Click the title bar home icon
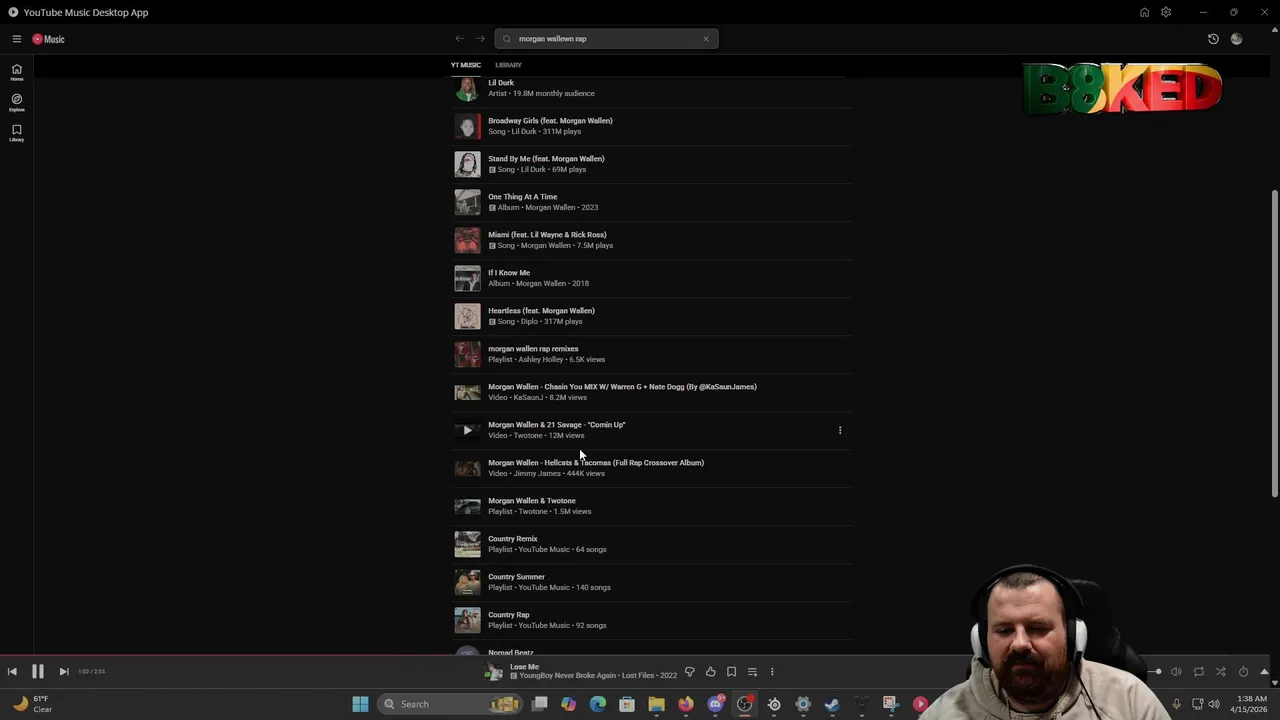 1144,12
